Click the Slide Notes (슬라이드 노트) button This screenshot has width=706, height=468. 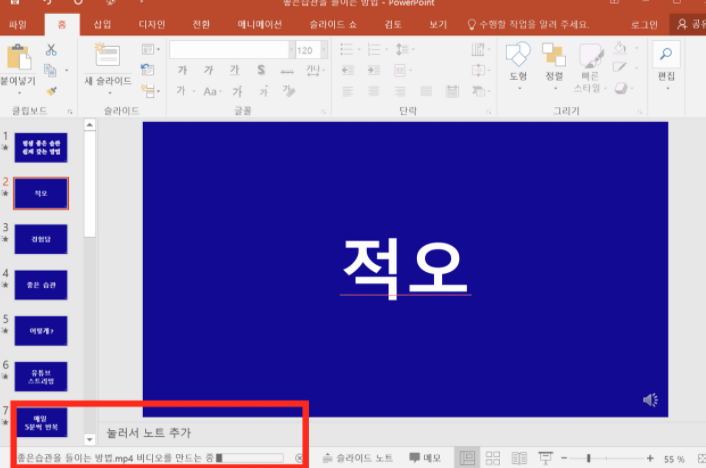tap(358, 458)
